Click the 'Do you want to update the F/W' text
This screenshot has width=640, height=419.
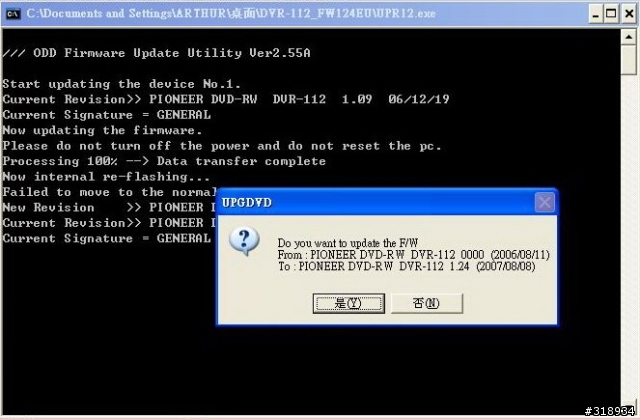(348, 243)
